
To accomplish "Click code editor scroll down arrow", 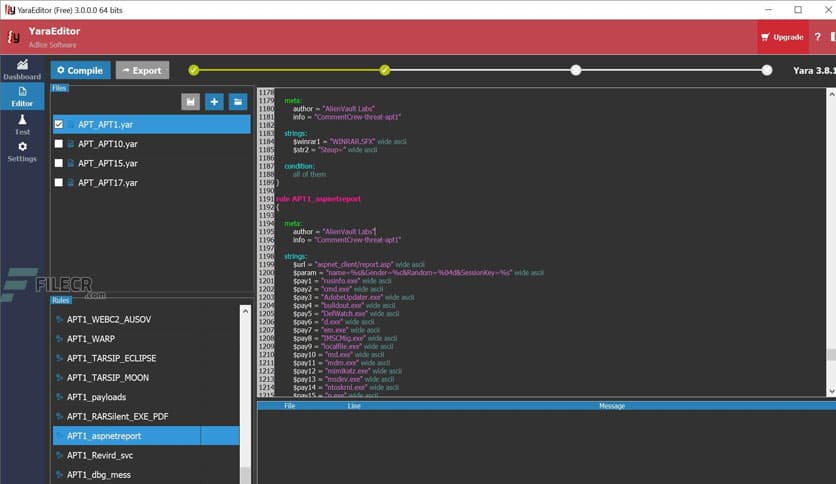I will [831, 391].
